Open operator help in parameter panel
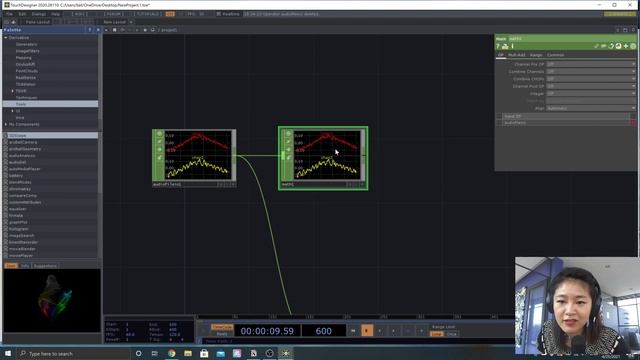Image resolution: width=640 pixels, height=360 pixels. pos(498,46)
